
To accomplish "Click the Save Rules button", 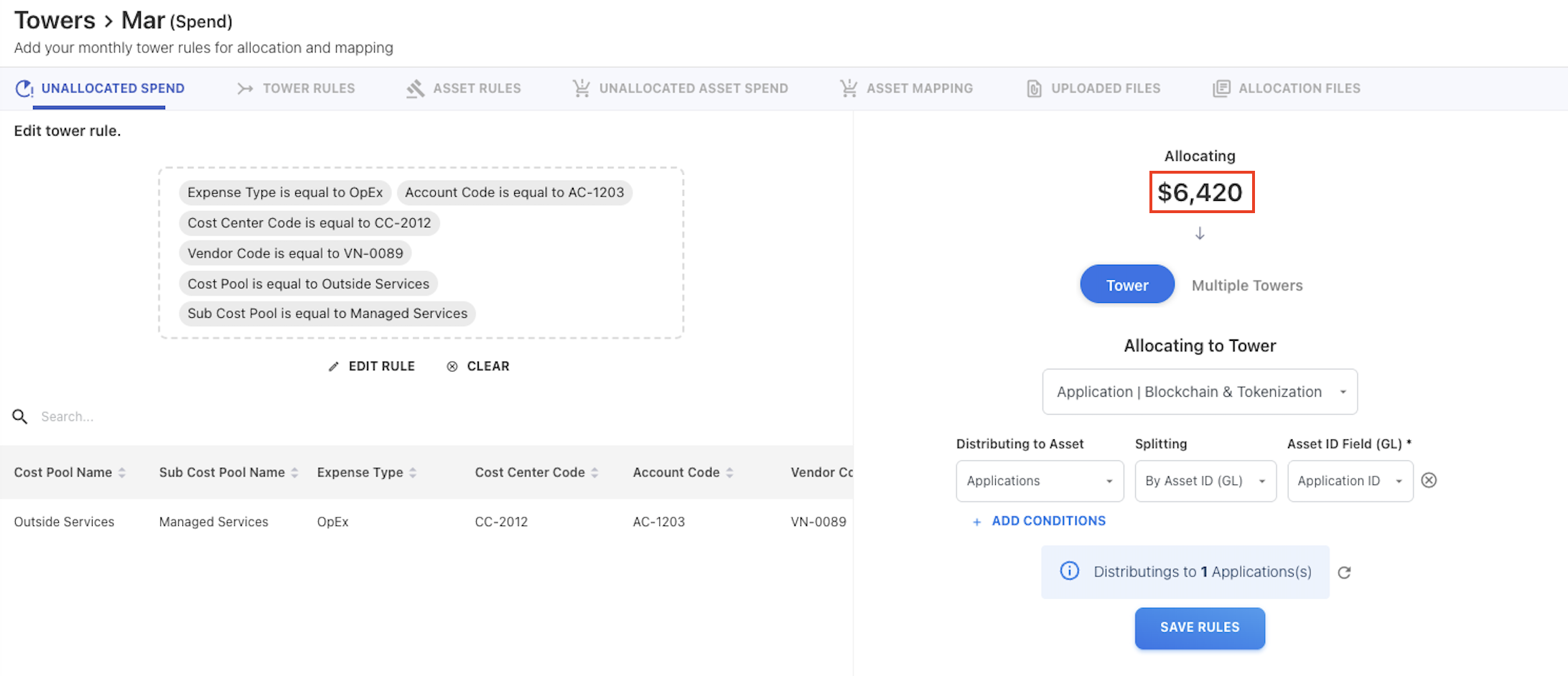I will pyautogui.click(x=1200, y=627).
